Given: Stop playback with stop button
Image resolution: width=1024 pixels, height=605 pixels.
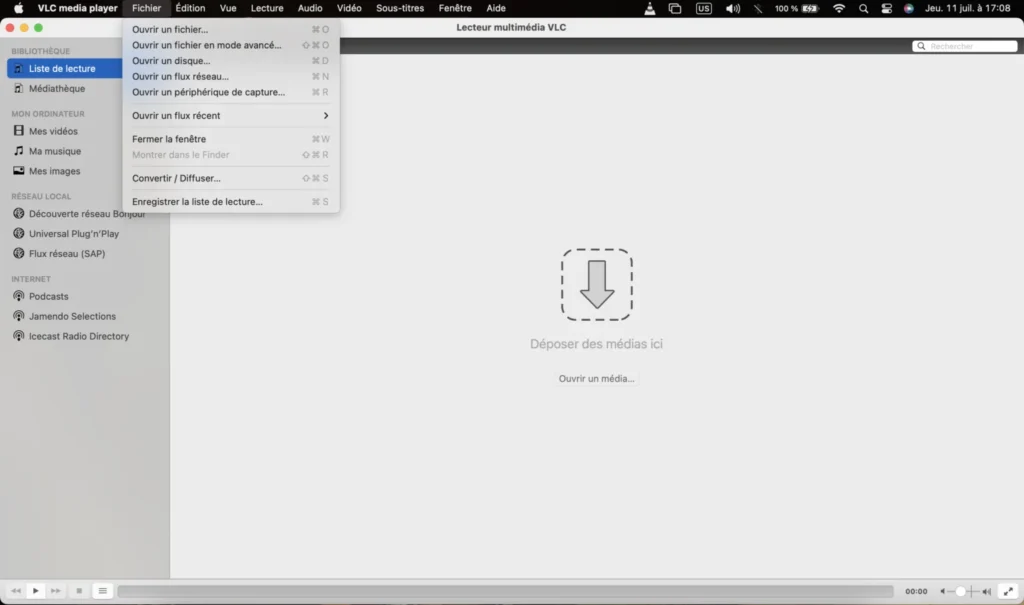Looking at the screenshot, I should [x=79, y=591].
